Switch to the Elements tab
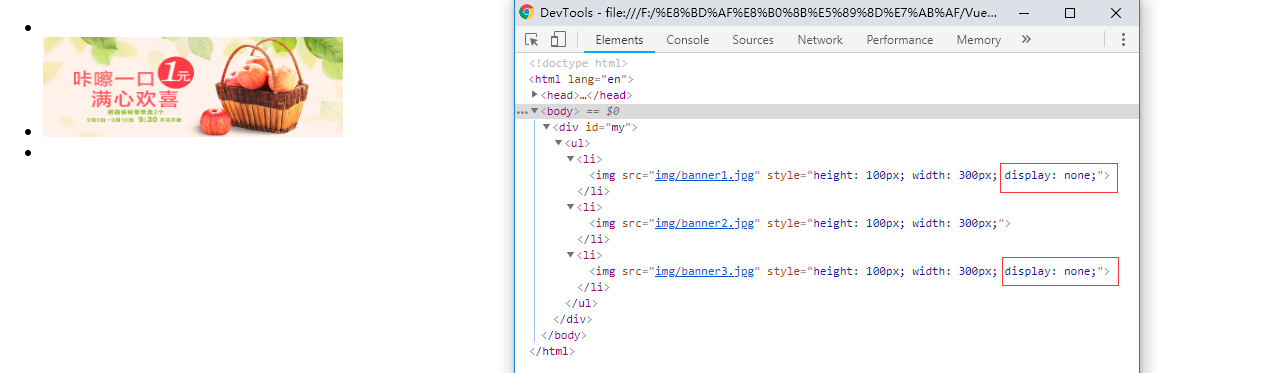Viewport: 1274px width, 373px height. click(619, 39)
